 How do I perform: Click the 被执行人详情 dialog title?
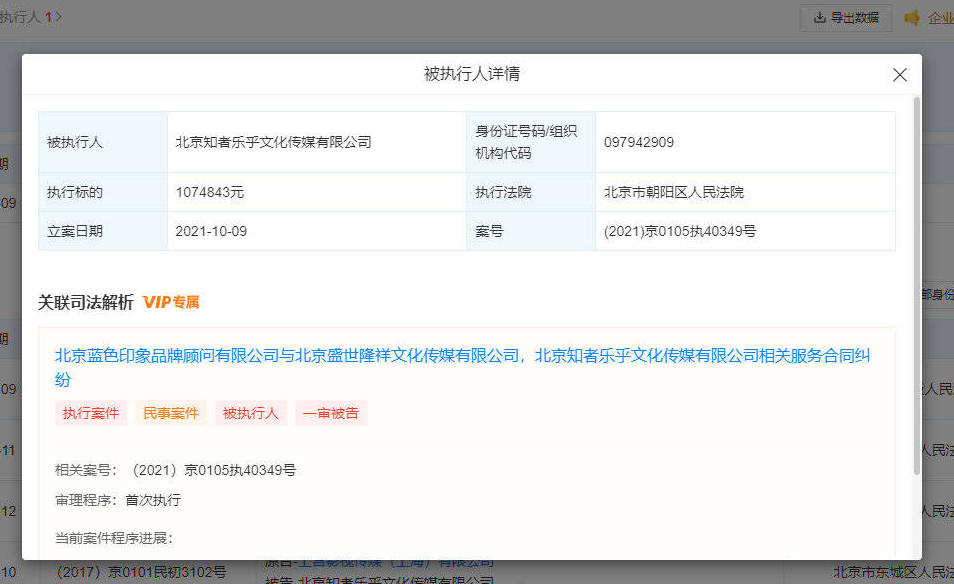pos(472,74)
